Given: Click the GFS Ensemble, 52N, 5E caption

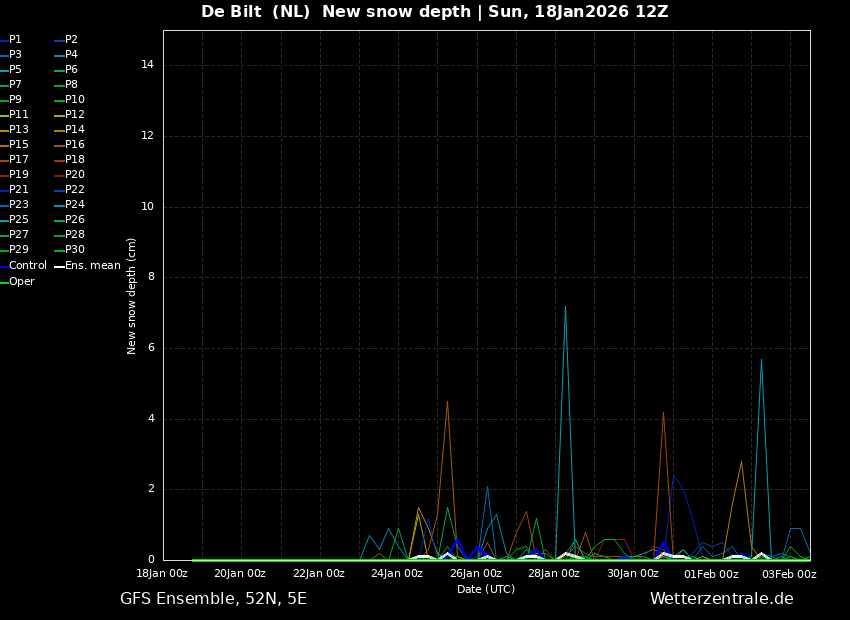Looking at the screenshot, I should tap(213, 599).
